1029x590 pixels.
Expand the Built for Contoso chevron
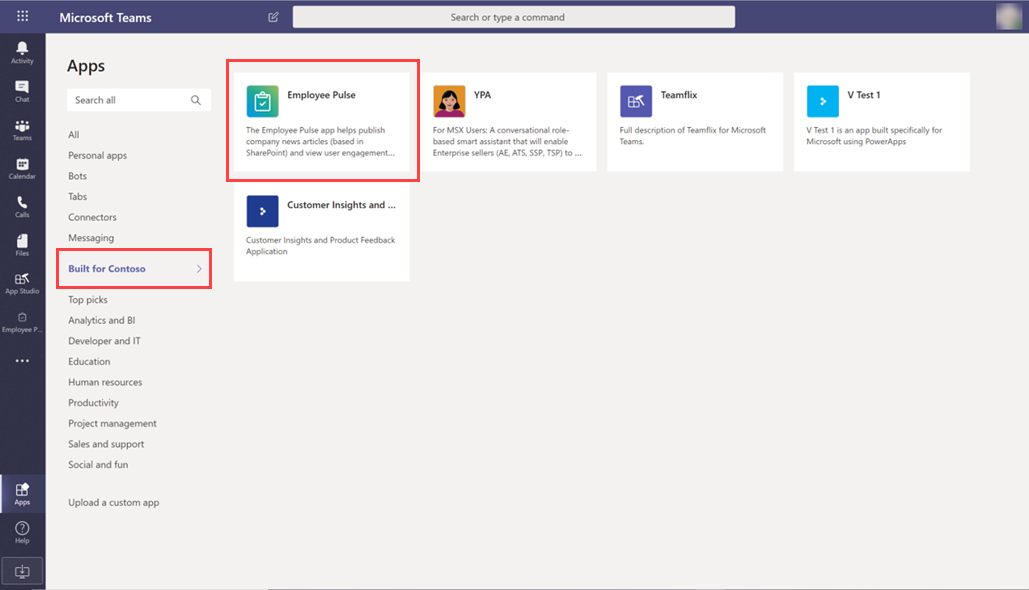199,268
